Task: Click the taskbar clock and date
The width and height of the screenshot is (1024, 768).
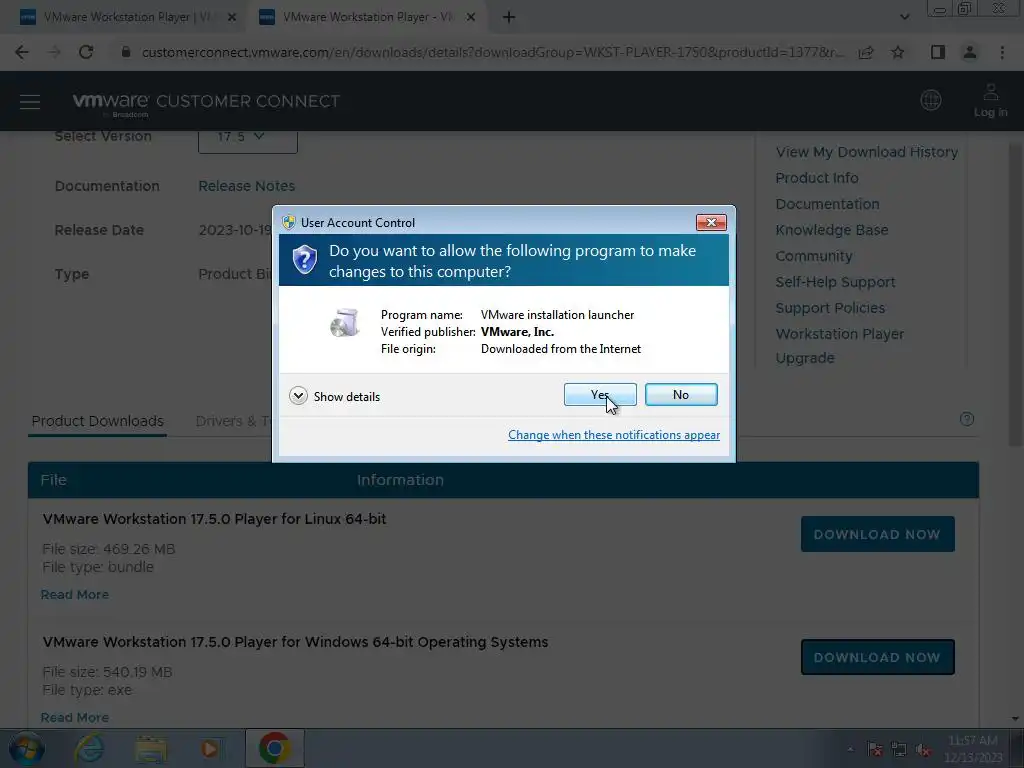Action: (x=973, y=749)
